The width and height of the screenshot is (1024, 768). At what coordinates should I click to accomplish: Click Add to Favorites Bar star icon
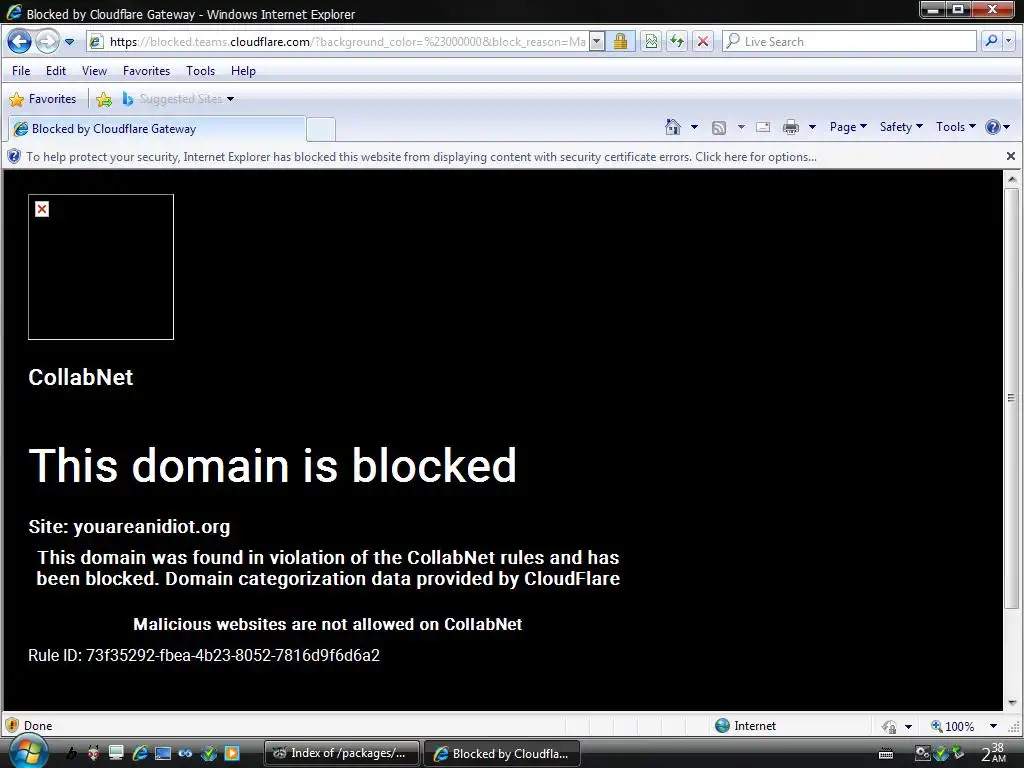[x=104, y=99]
